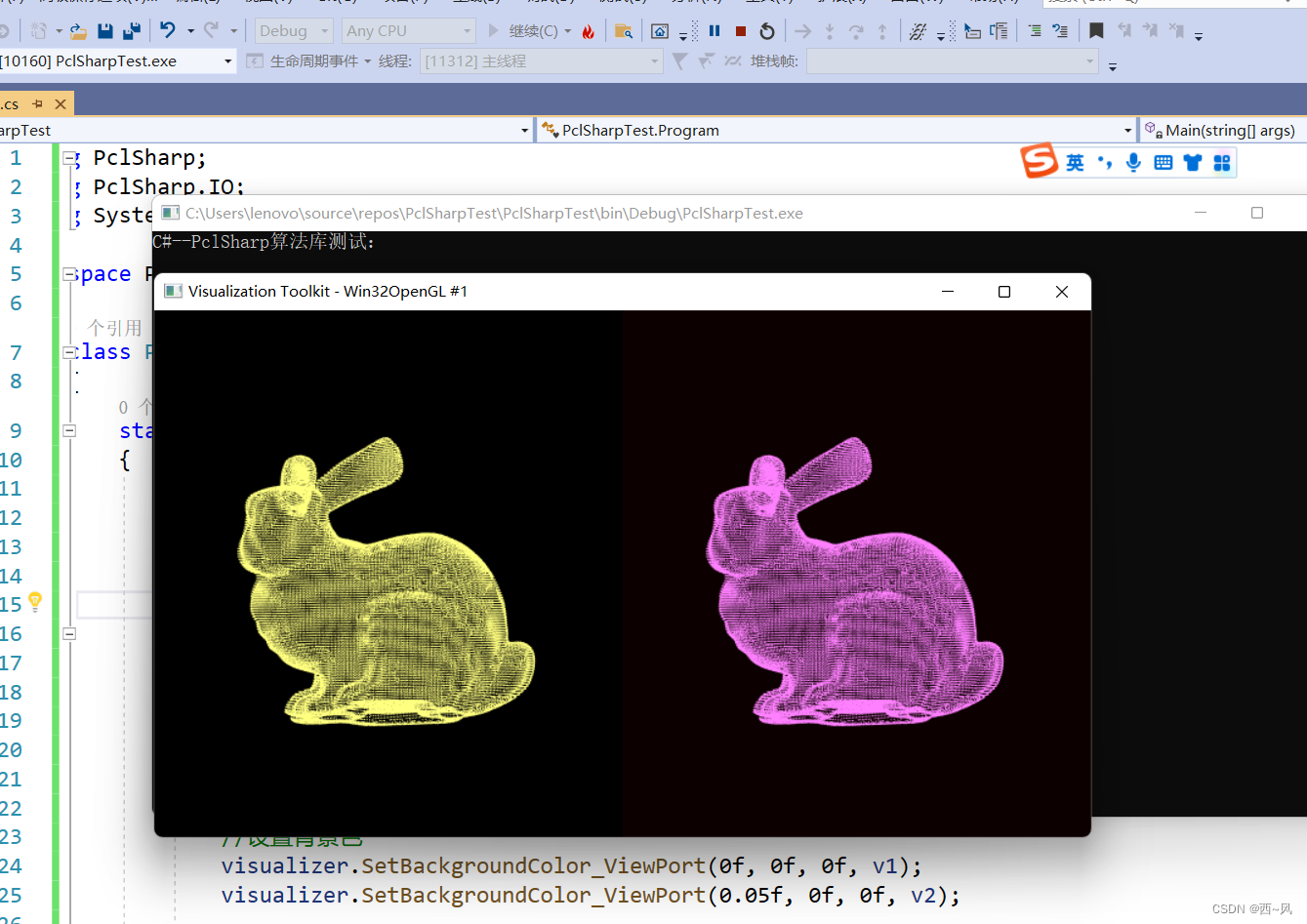Screen dimensions: 1307x924
Task: Click the Sogou S logo
Action: click(x=1039, y=161)
